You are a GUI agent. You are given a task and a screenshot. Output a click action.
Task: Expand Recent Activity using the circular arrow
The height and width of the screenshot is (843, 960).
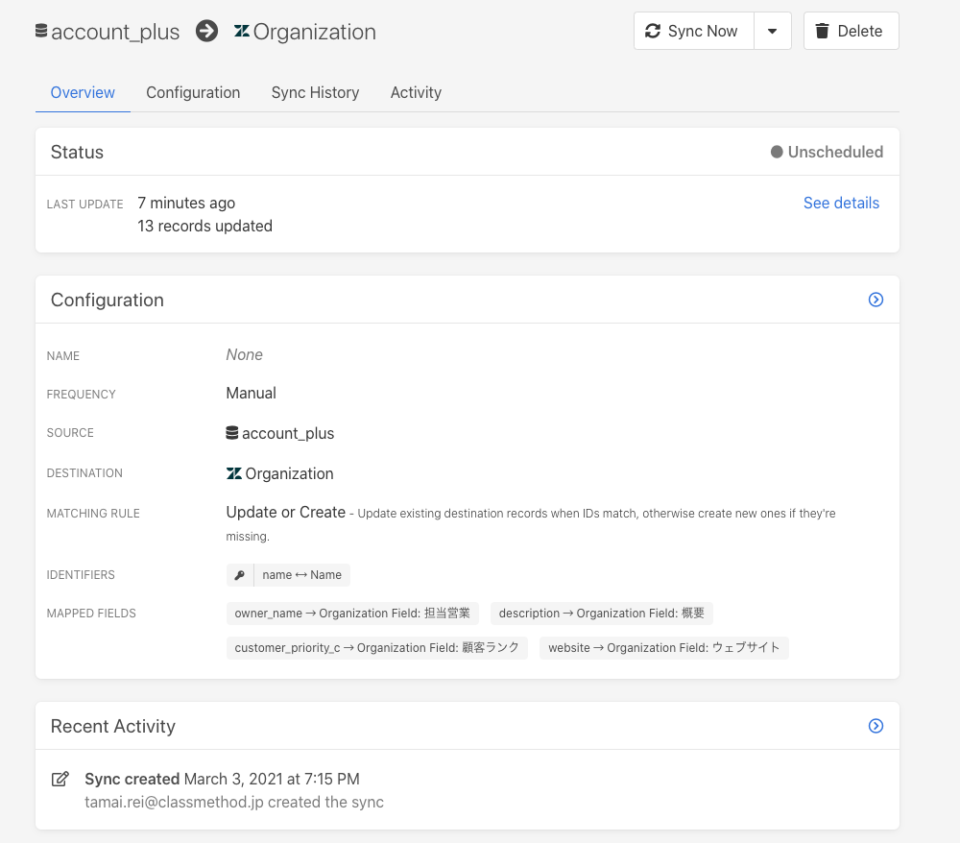pyautogui.click(x=875, y=726)
